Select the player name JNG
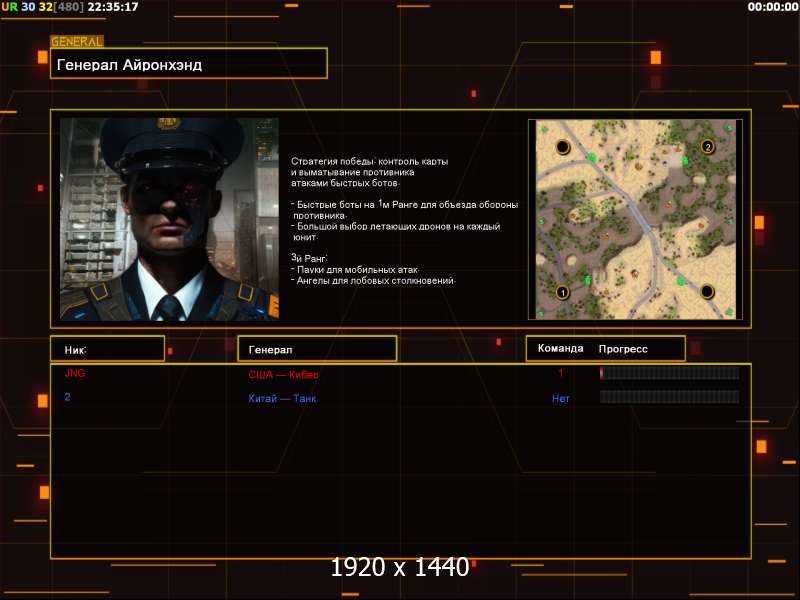This screenshot has height=600, width=800. [74, 373]
